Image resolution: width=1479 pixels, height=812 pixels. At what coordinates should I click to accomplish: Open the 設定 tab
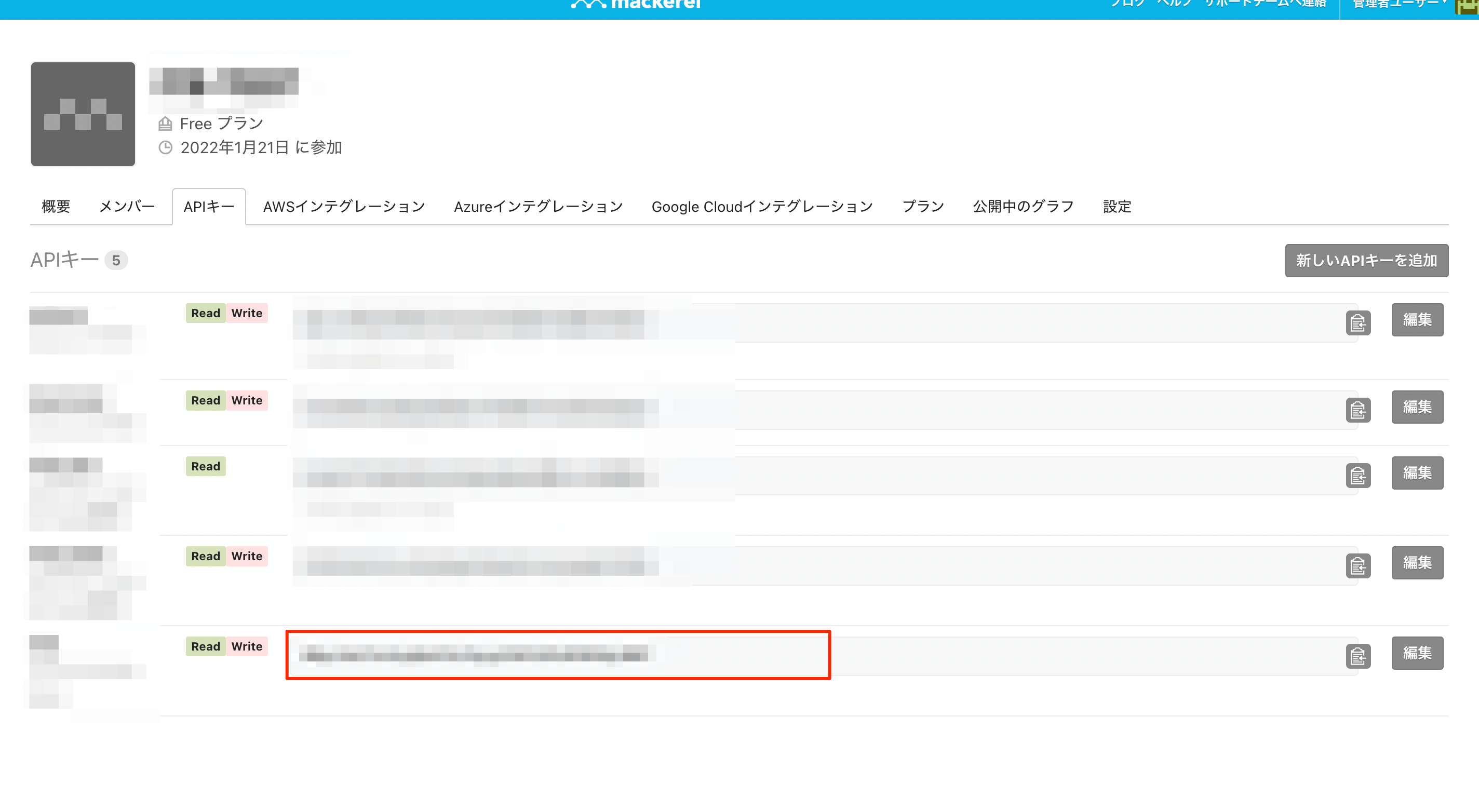coord(1117,207)
